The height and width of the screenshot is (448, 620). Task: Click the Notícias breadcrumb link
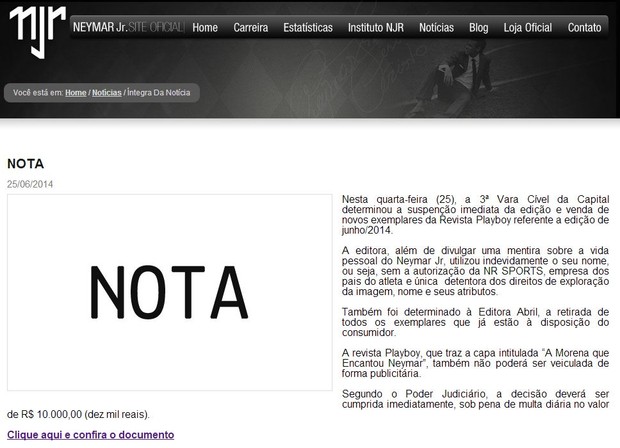(107, 92)
